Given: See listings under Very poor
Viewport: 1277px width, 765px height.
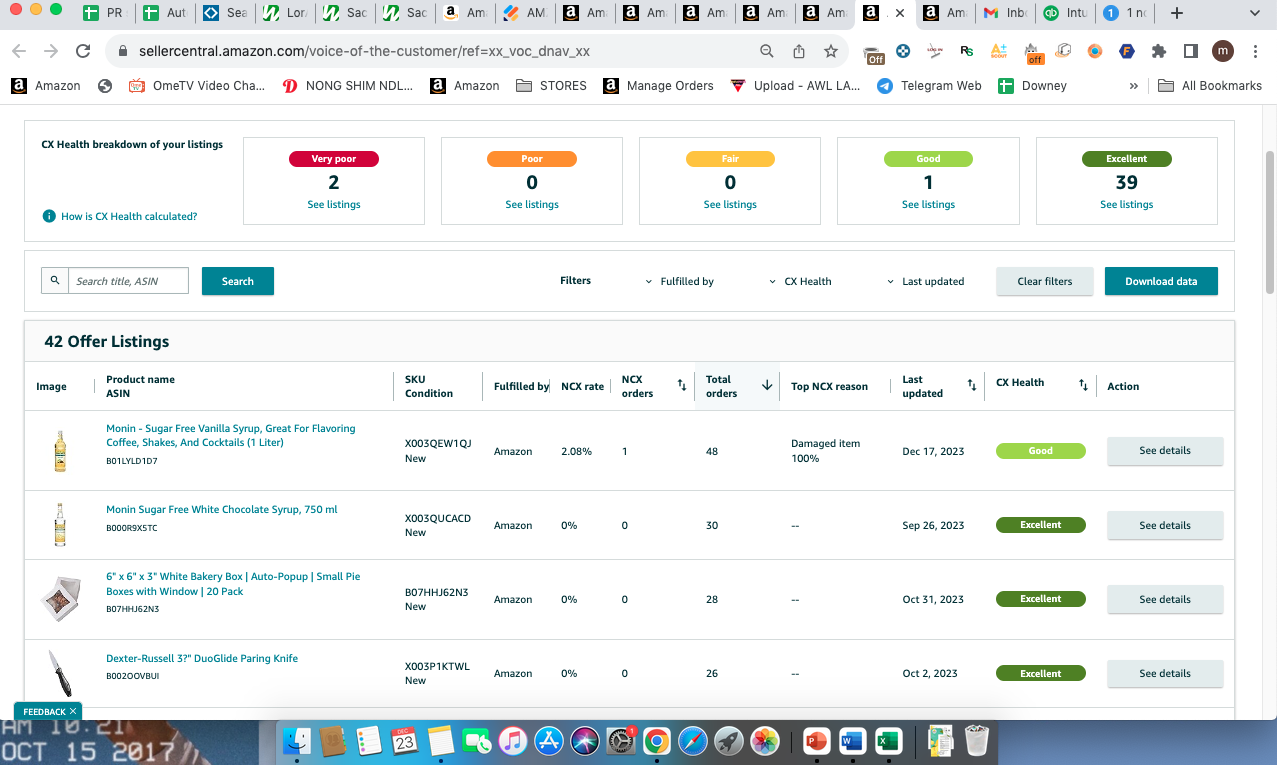Looking at the screenshot, I should [334, 204].
